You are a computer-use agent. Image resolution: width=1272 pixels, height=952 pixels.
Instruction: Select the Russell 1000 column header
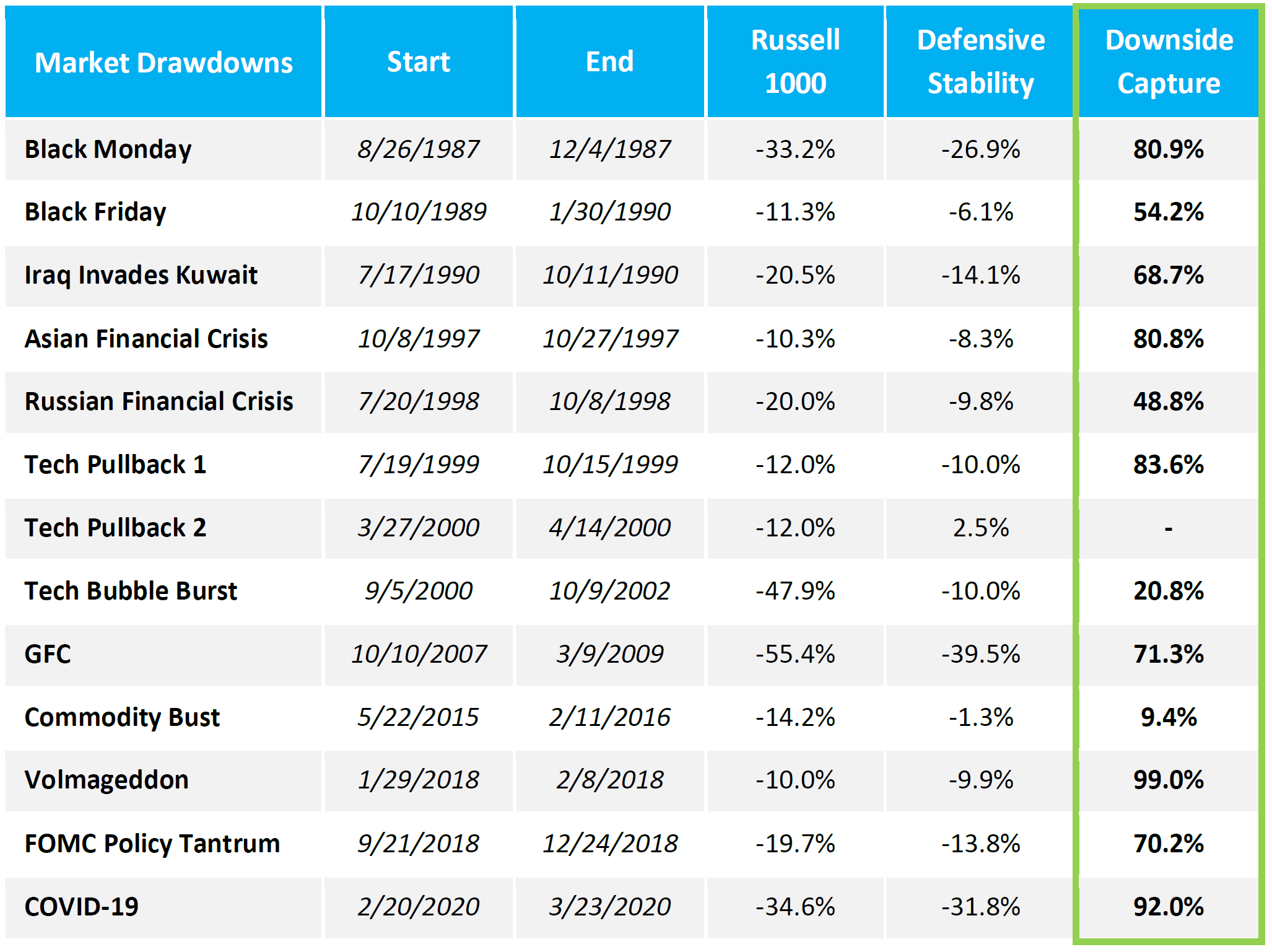coord(795,61)
